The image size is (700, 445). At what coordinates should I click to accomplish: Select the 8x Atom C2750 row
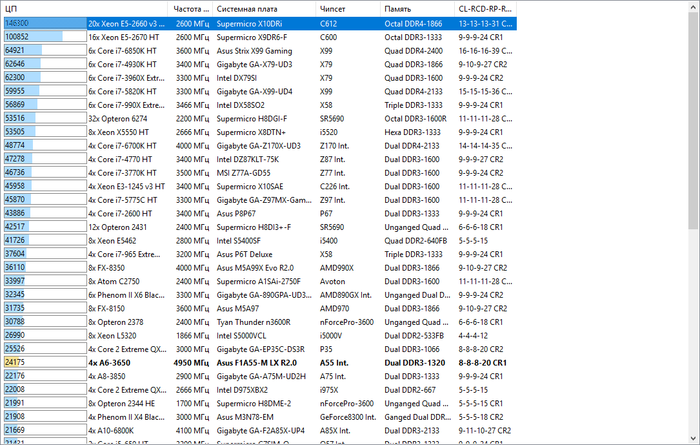click(260, 281)
